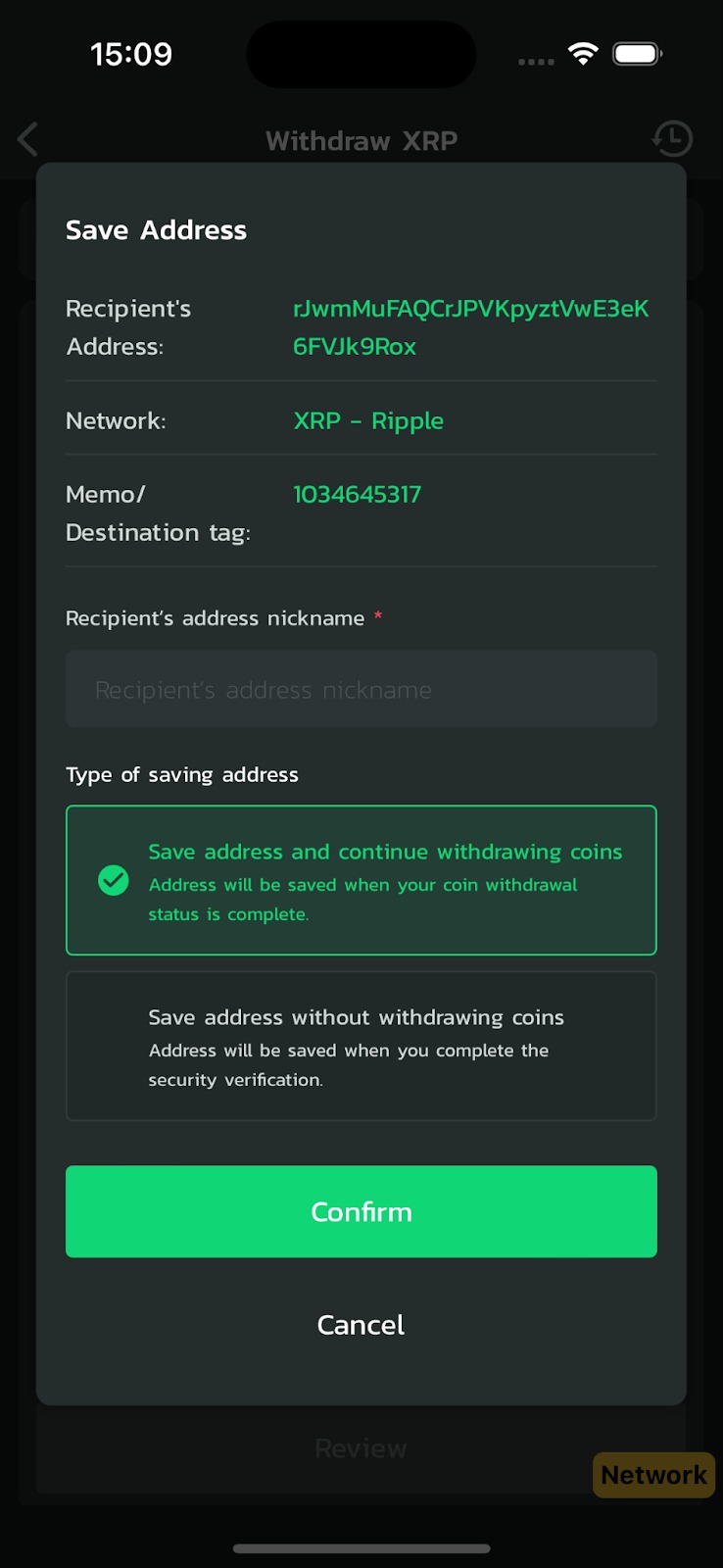Tap the Save Address dialog heading
723x1568 pixels.
(156, 229)
